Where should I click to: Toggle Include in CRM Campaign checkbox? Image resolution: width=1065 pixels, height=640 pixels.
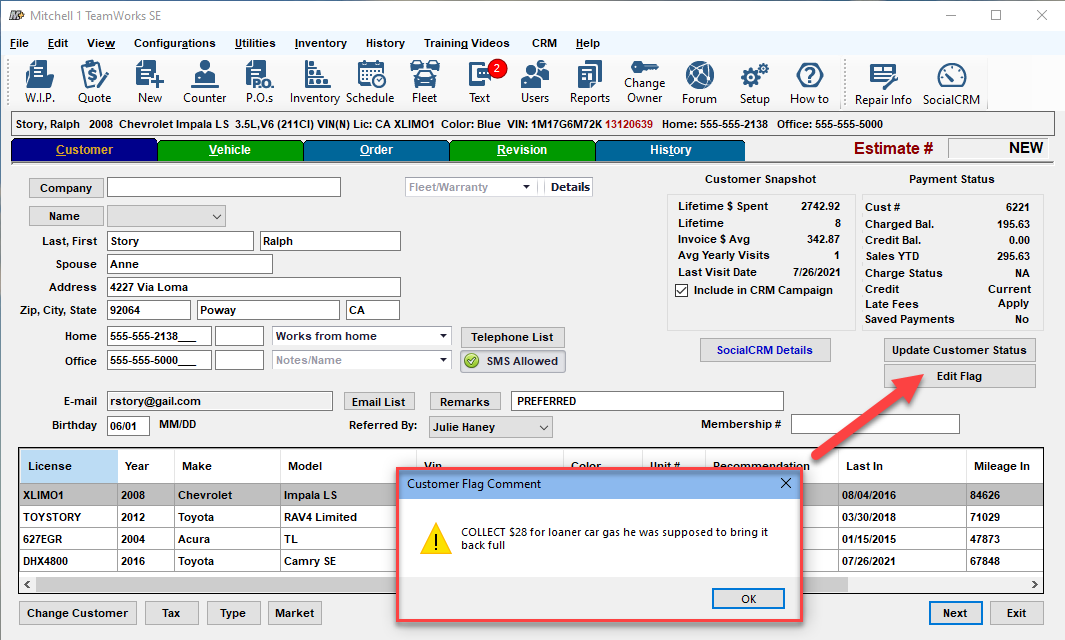pos(682,291)
